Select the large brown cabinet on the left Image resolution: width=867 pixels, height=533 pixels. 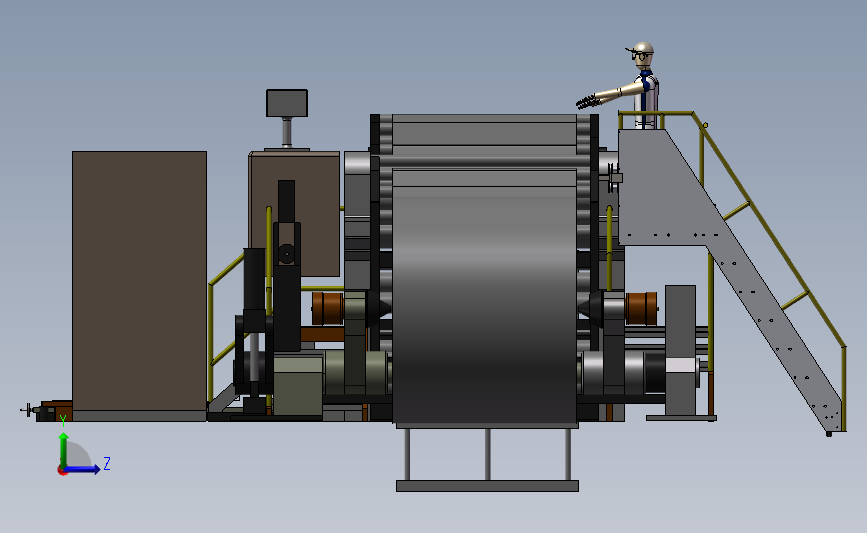click(x=139, y=281)
